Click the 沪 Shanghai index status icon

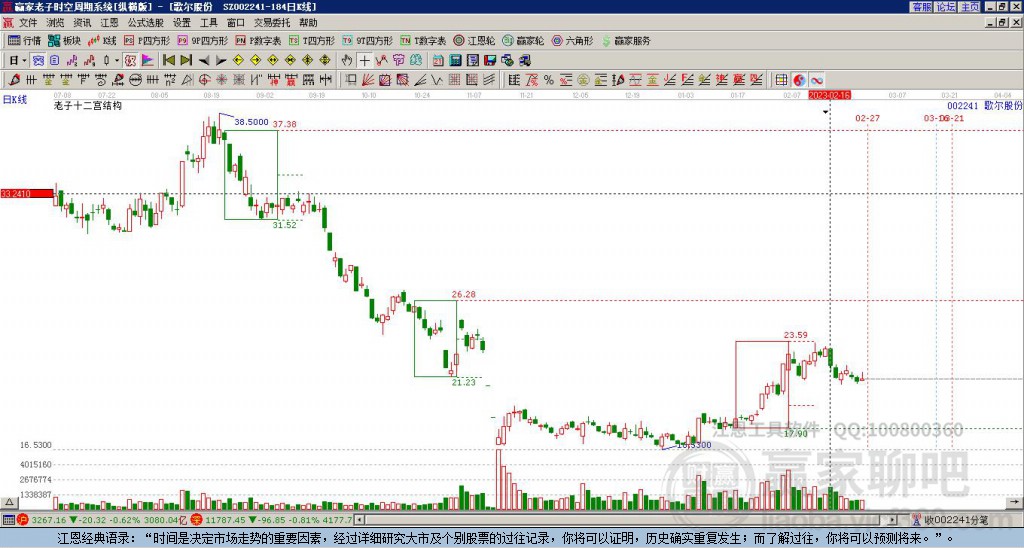click(x=22, y=520)
